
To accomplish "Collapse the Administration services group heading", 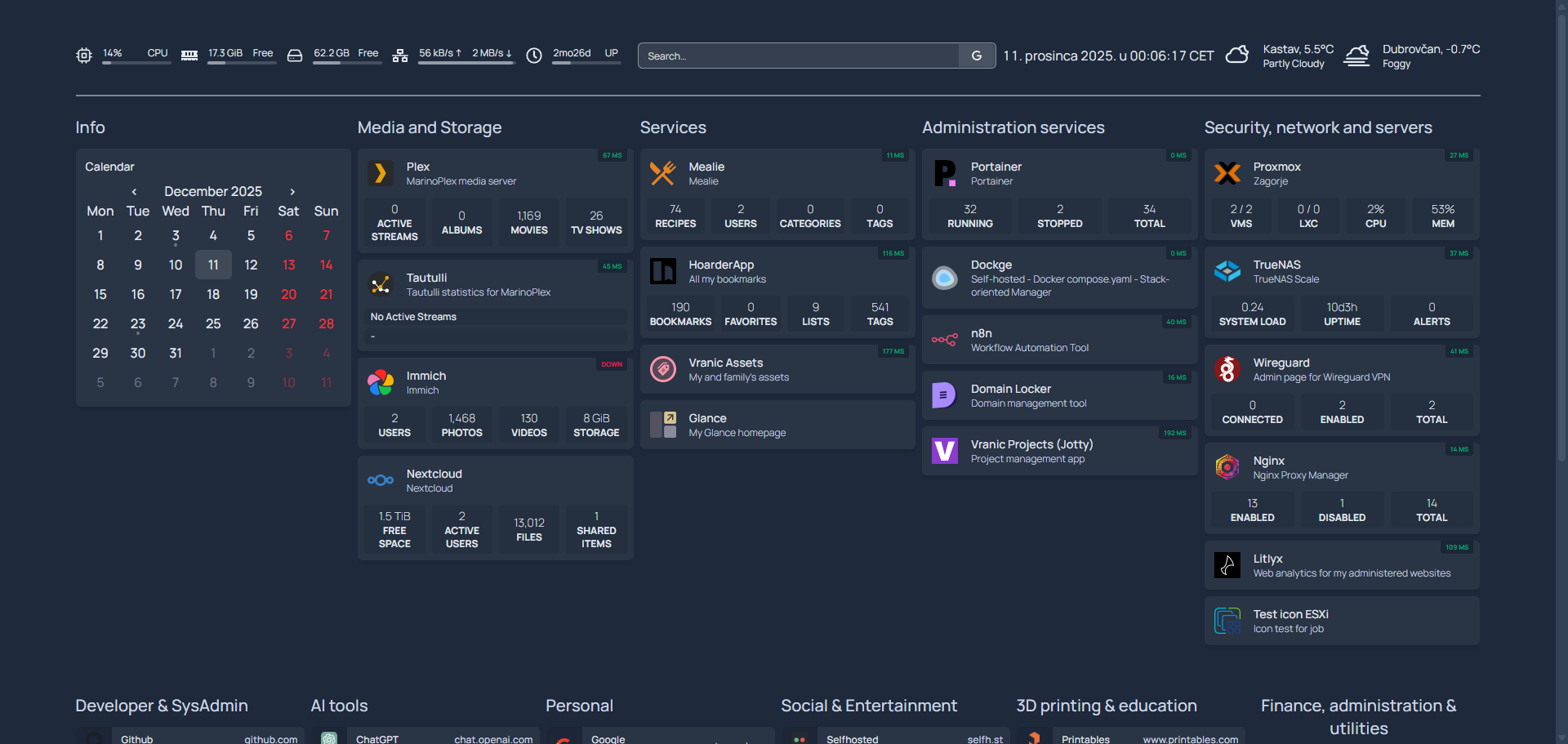I will click(x=1013, y=127).
